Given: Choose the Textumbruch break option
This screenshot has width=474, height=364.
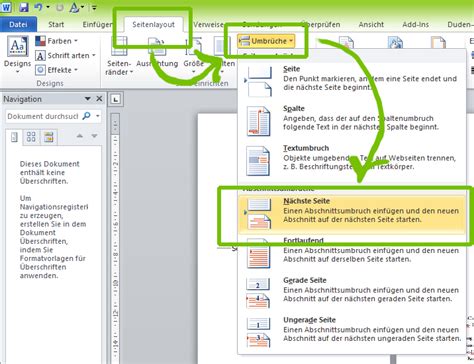Looking at the screenshot, I should (352, 161).
